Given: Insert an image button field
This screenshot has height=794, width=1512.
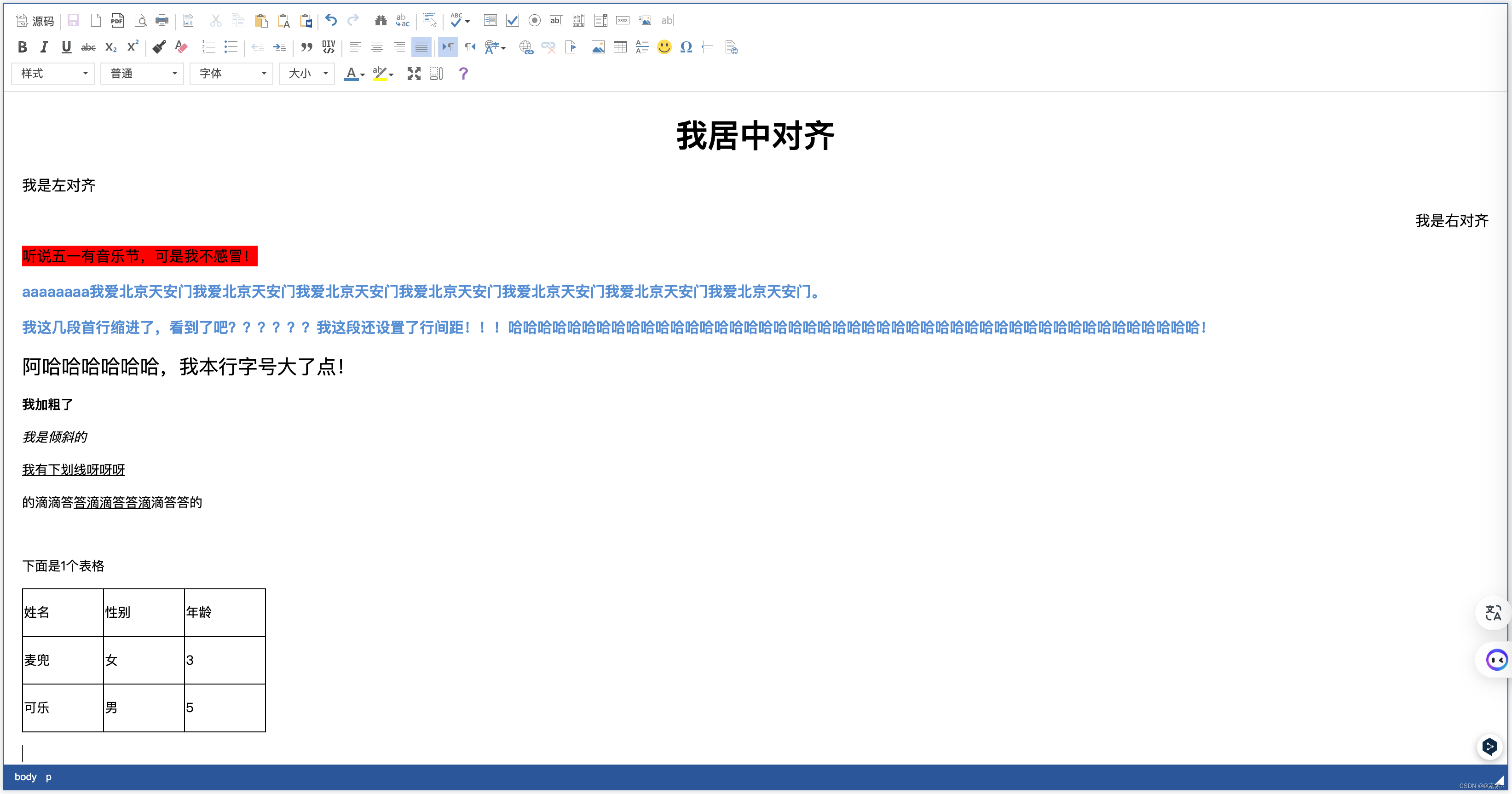Looking at the screenshot, I should (x=645, y=21).
